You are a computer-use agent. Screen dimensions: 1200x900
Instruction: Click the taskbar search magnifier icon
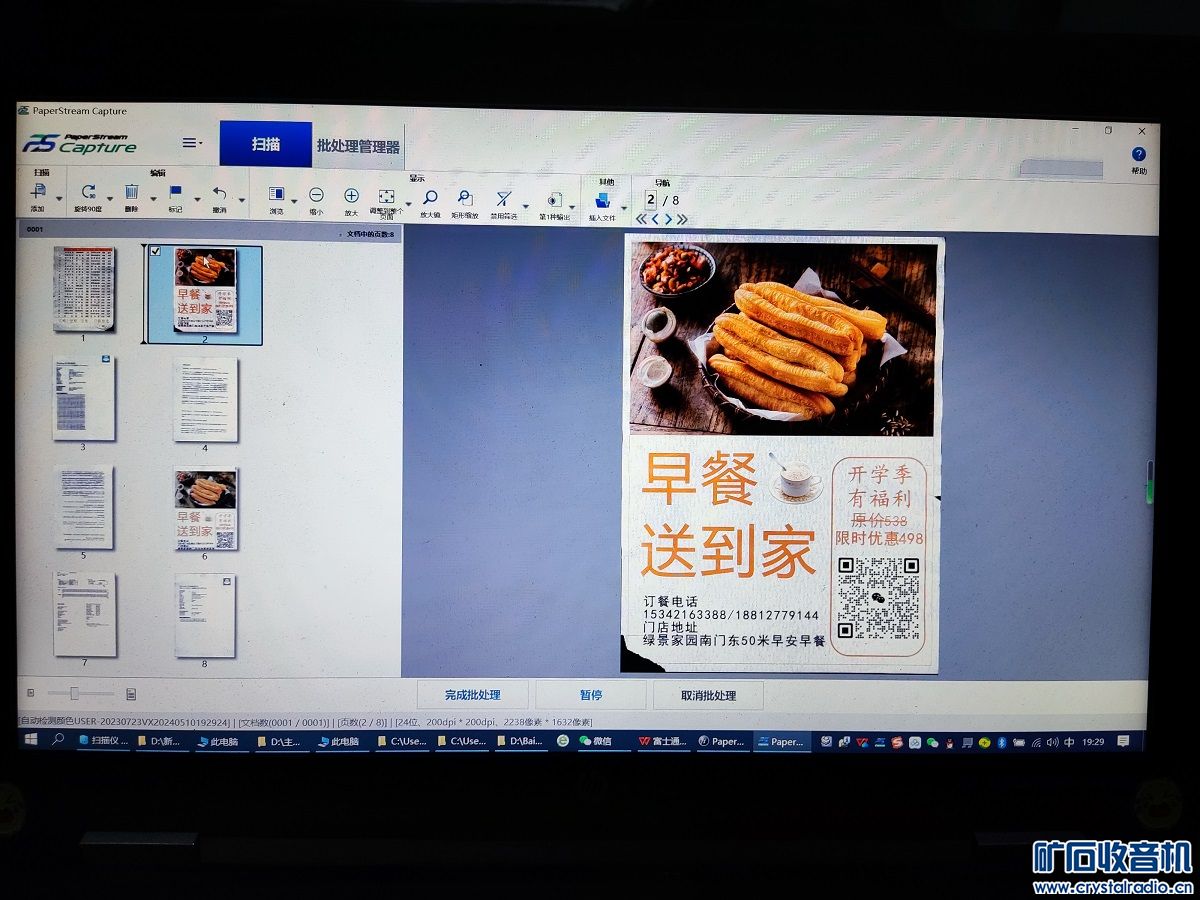click(x=58, y=740)
